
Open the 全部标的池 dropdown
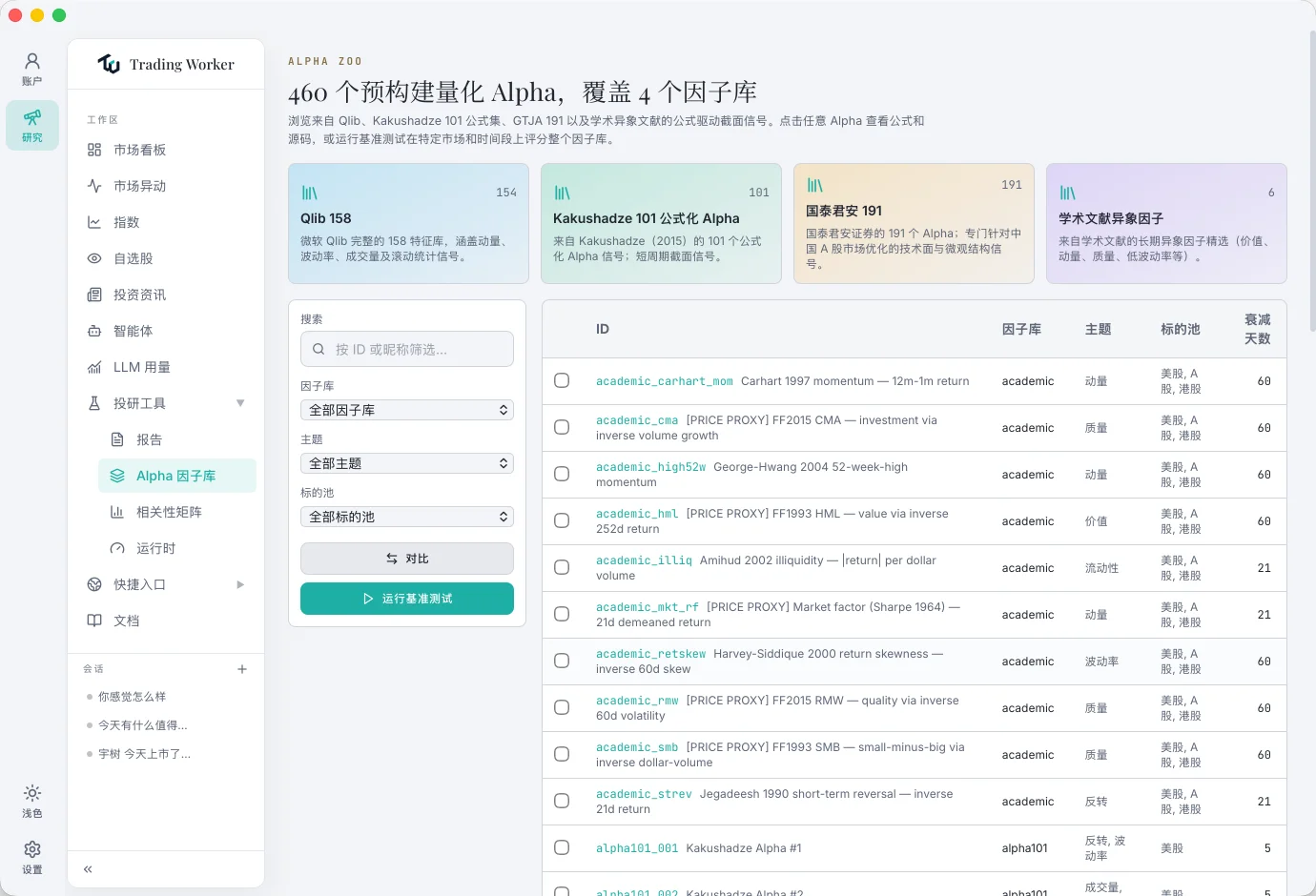[x=407, y=517]
